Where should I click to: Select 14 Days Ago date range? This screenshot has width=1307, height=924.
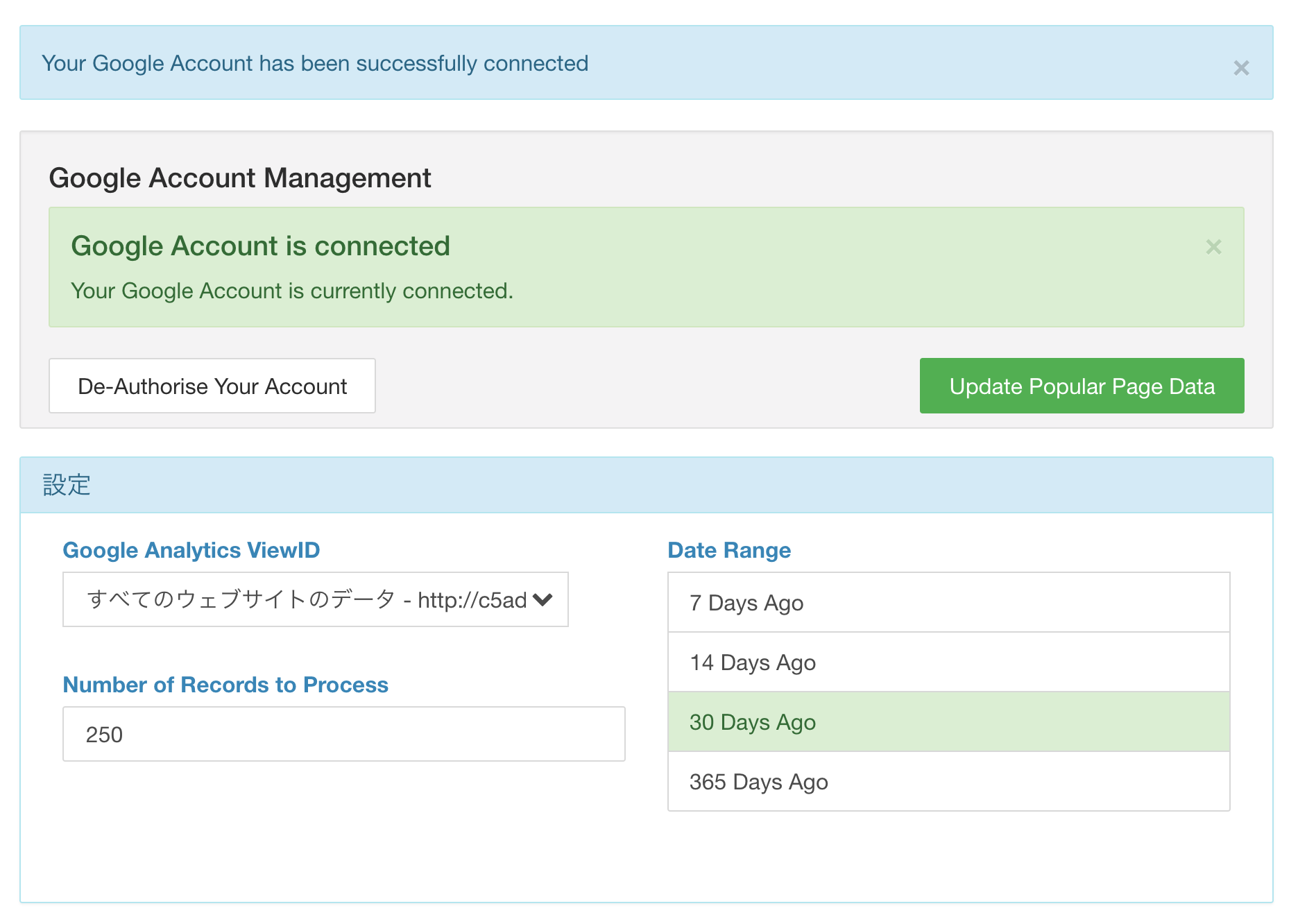pyautogui.click(x=948, y=662)
